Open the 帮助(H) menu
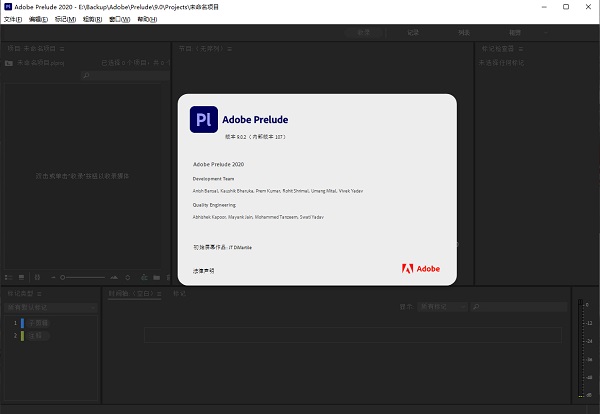This screenshot has width=600, height=414. [x=146, y=19]
